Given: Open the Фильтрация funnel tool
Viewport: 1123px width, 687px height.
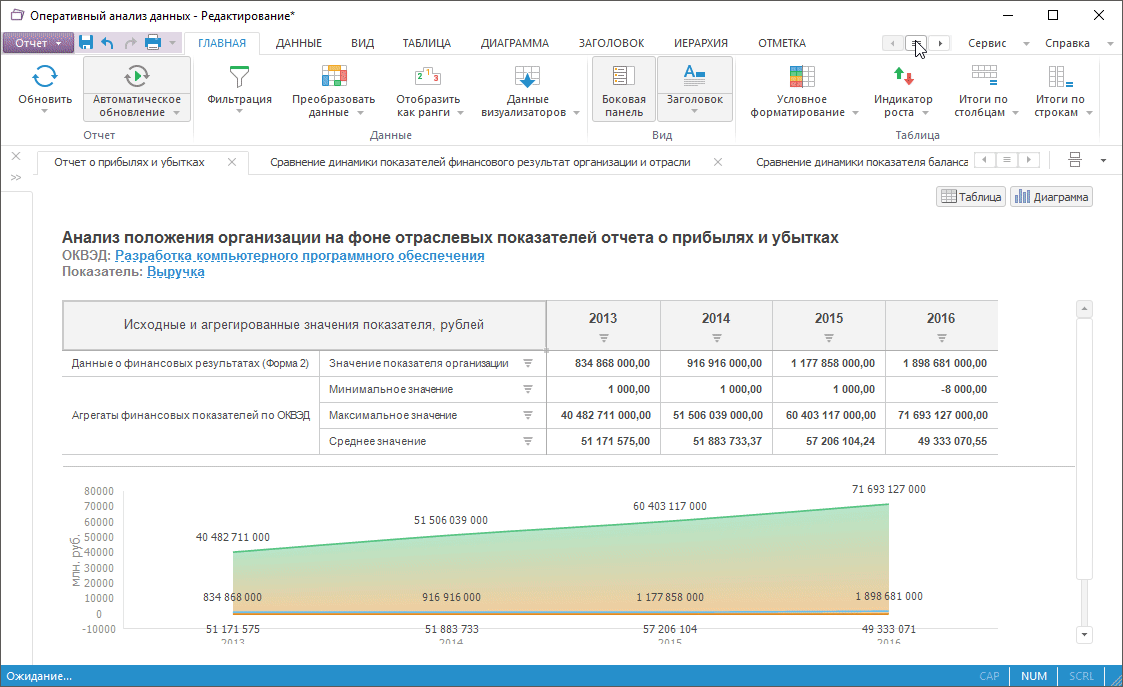Looking at the screenshot, I should (239, 77).
